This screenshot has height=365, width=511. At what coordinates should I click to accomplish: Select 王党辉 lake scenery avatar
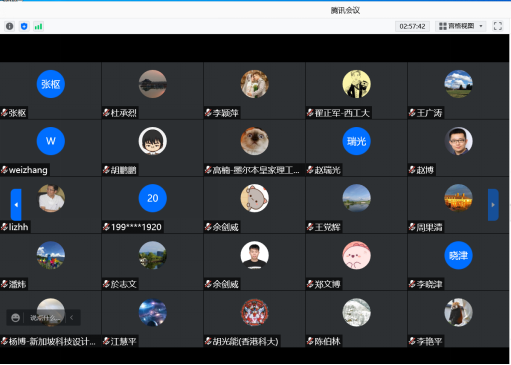pyautogui.click(x=357, y=198)
